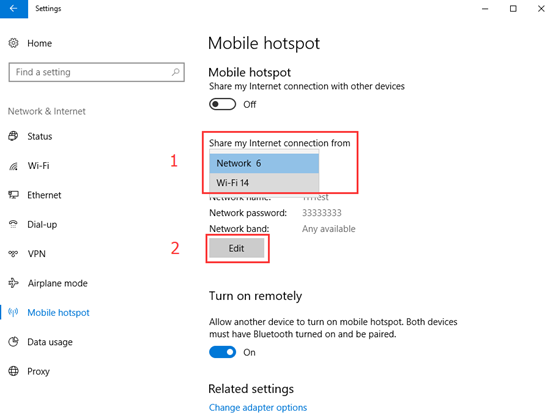Disable the Turn on remotely toggle
Screen dimensions: 553x415
[x=223, y=352]
